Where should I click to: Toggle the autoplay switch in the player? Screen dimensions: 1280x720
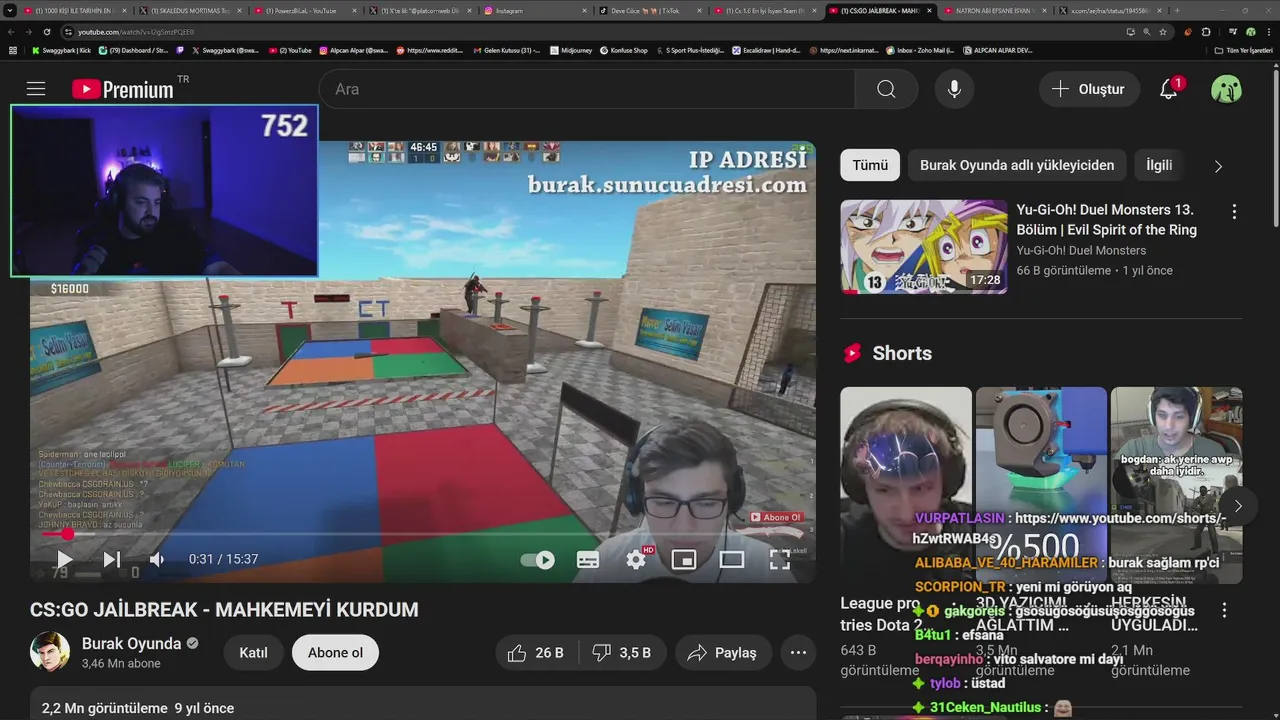coord(539,560)
